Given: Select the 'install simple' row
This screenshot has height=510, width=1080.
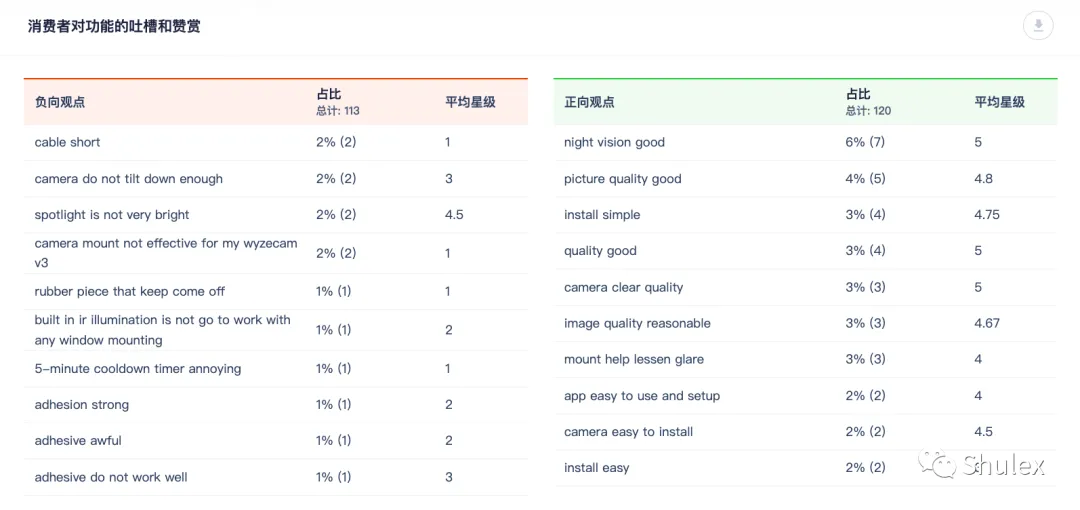Looking at the screenshot, I should tap(805, 215).
